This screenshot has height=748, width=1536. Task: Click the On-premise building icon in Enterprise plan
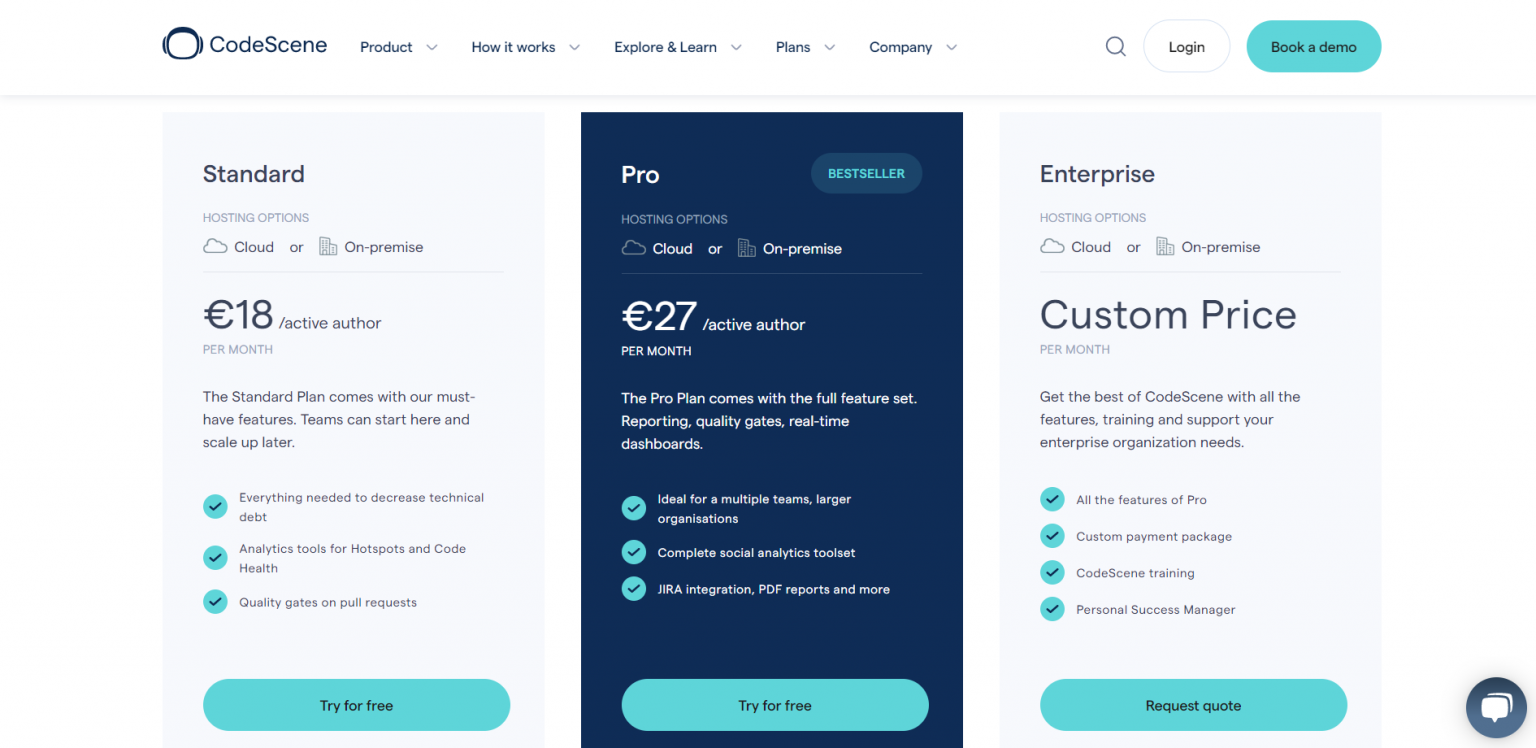[x=1165, y=247]
